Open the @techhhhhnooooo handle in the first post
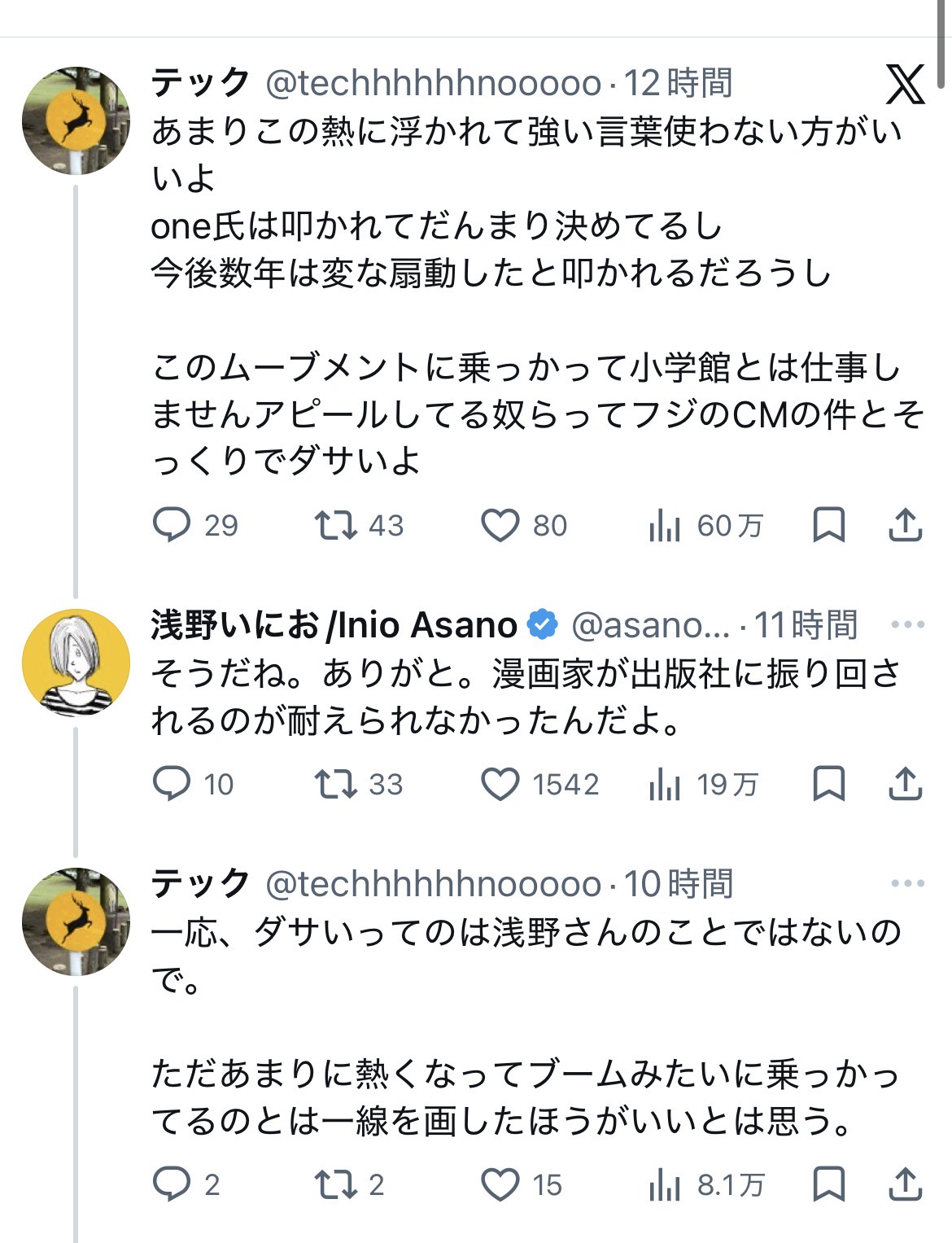952x1243 pixels. point(433,83)
